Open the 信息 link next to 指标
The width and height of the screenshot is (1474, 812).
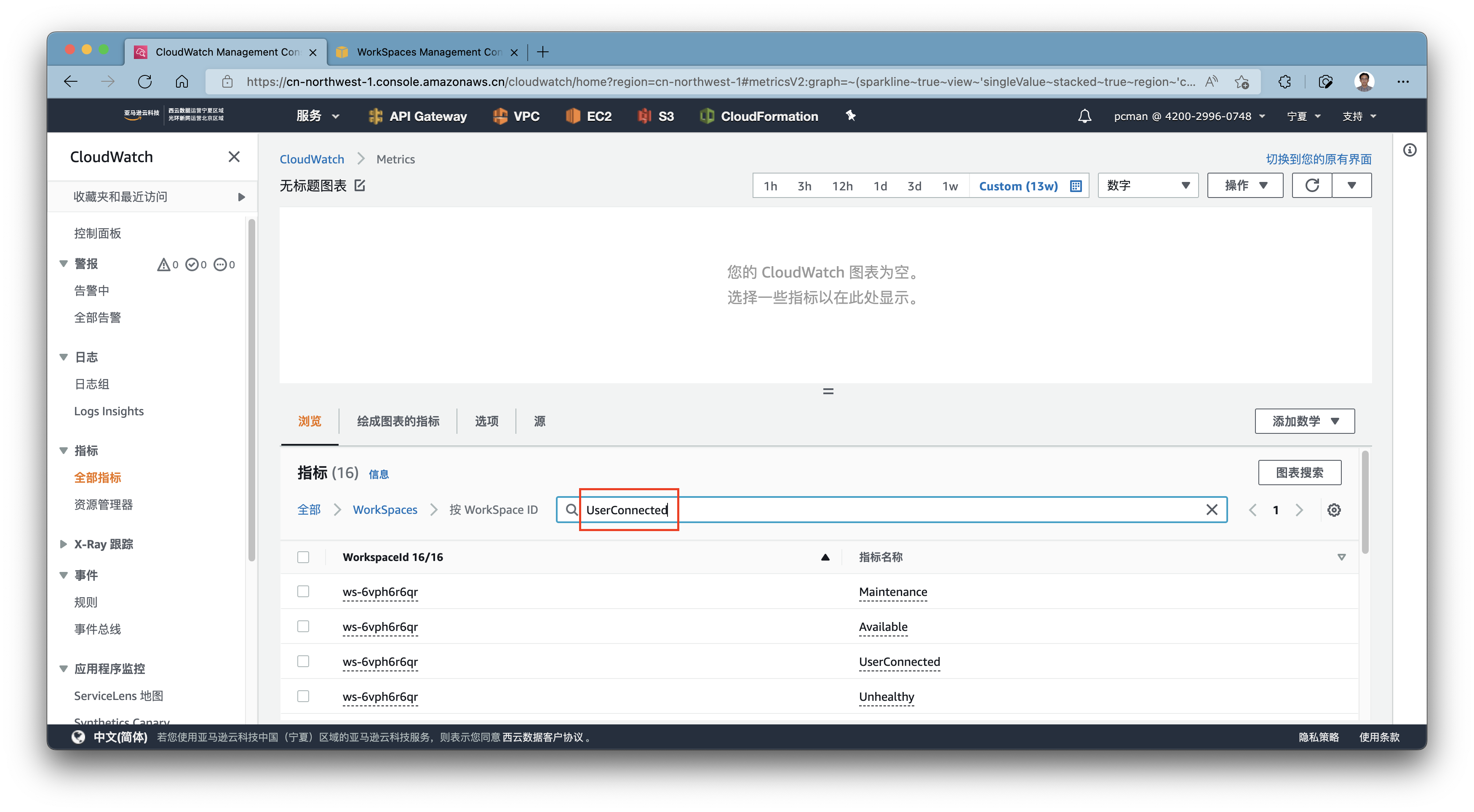[x=378, y=474]
